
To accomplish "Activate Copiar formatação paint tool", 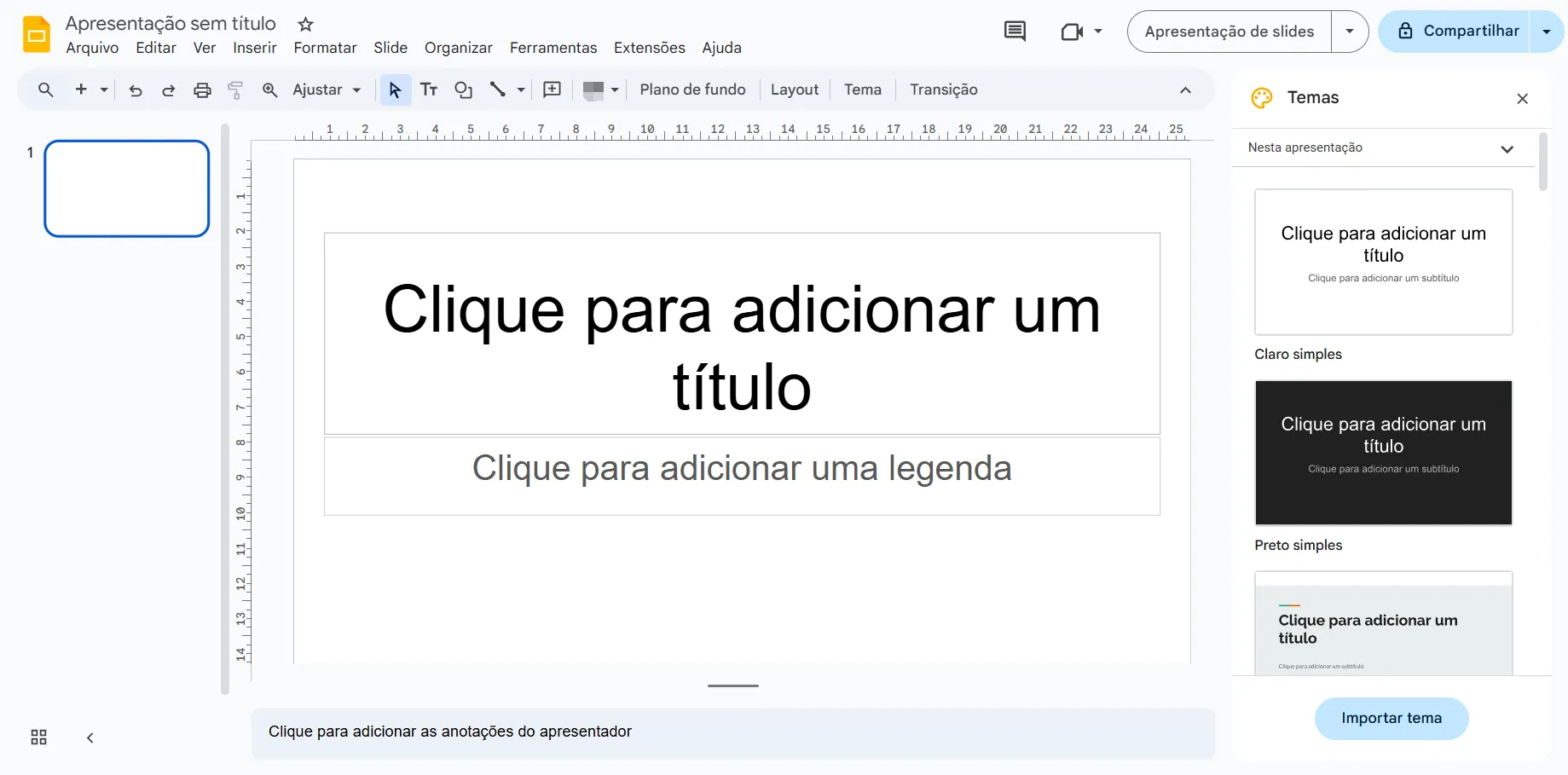I will click(x=235, y=90).
